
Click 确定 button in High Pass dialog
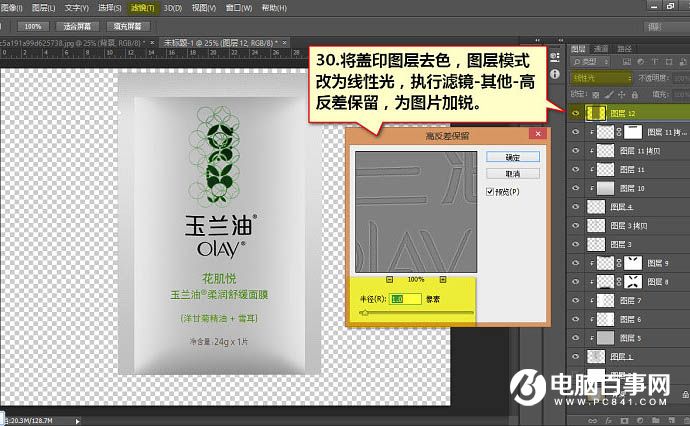513,157
